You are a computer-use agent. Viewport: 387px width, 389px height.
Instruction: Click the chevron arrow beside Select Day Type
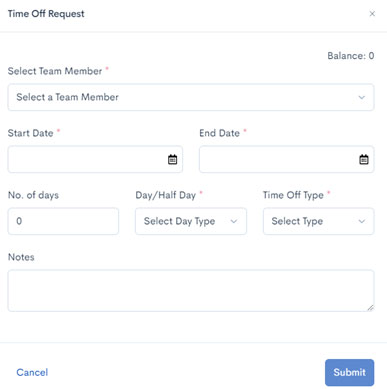point(234,221)
